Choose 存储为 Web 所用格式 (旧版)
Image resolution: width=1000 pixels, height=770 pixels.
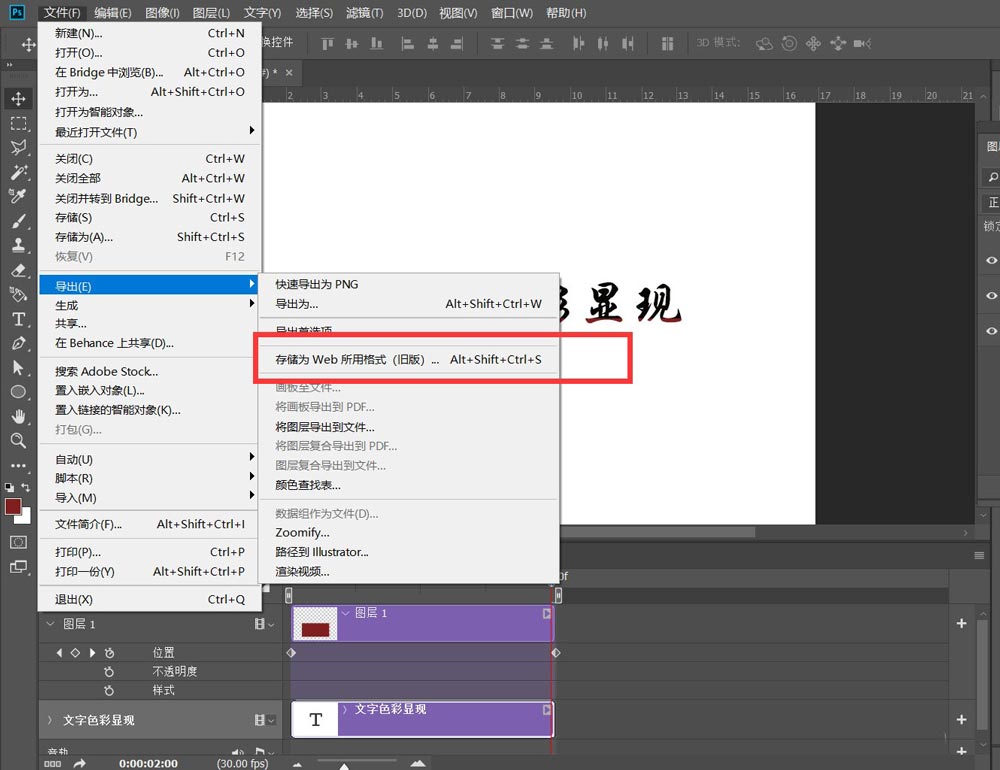click(x=408, y=360)
